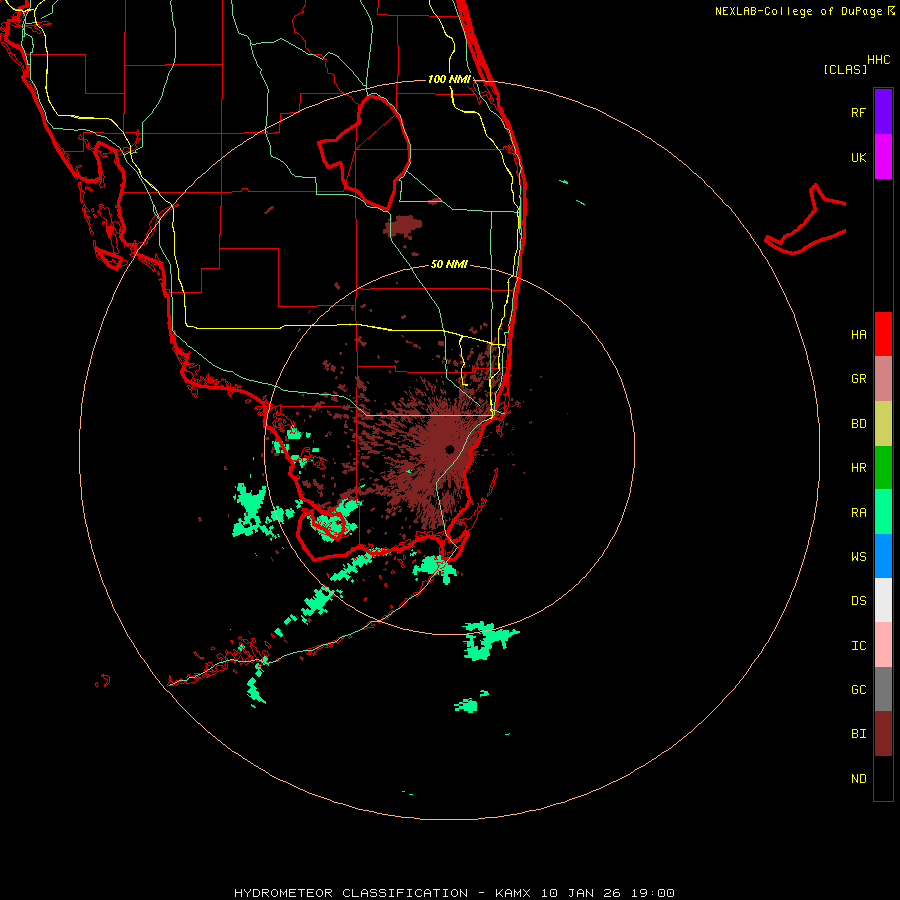Click the HR legend label
Image resolution: width=900 pixels, height=900 pixels.
tap(858, 468)
